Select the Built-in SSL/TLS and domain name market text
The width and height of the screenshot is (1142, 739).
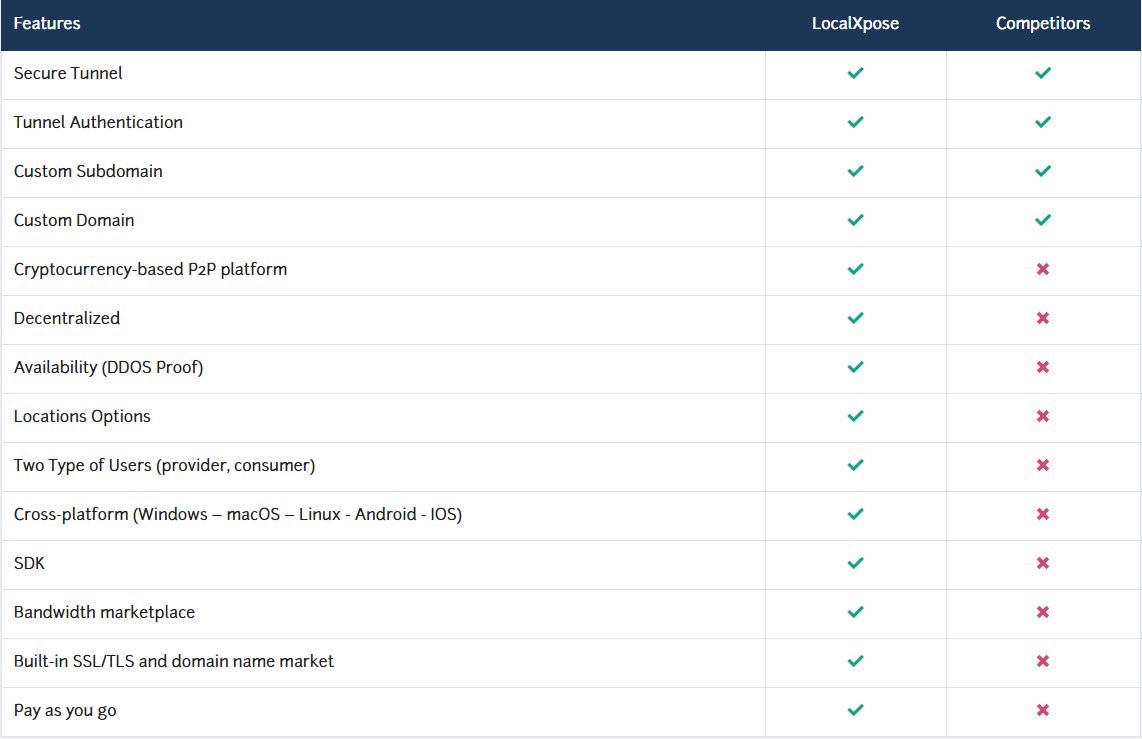click(x=174, y=661)
